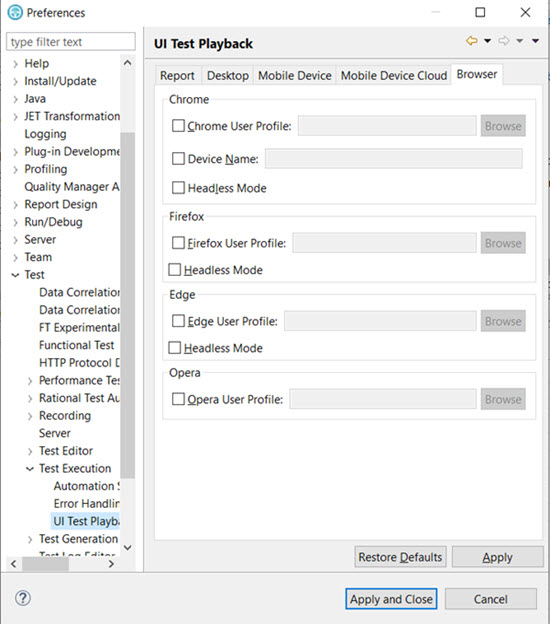Select Logging in preferences tree
The height and width of the screenshot is (624, 550).
[45, 134]
